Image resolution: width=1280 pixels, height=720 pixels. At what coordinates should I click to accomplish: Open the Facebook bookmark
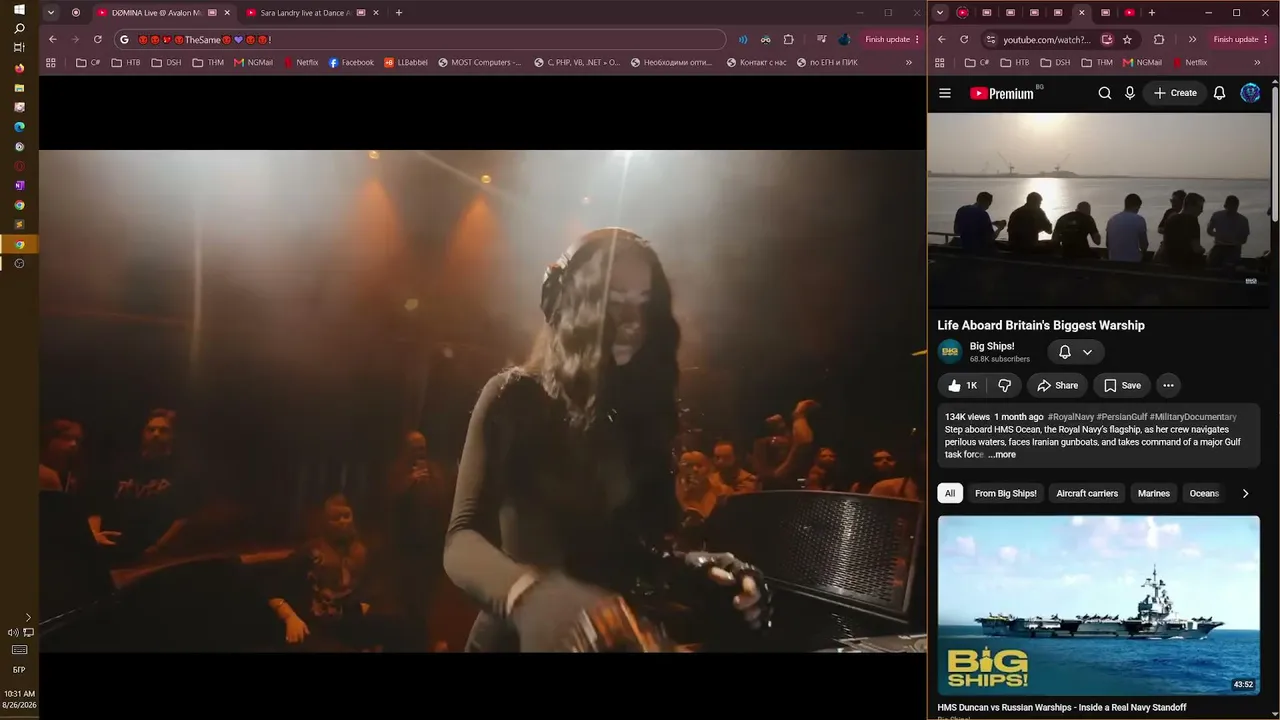[351, 62]
